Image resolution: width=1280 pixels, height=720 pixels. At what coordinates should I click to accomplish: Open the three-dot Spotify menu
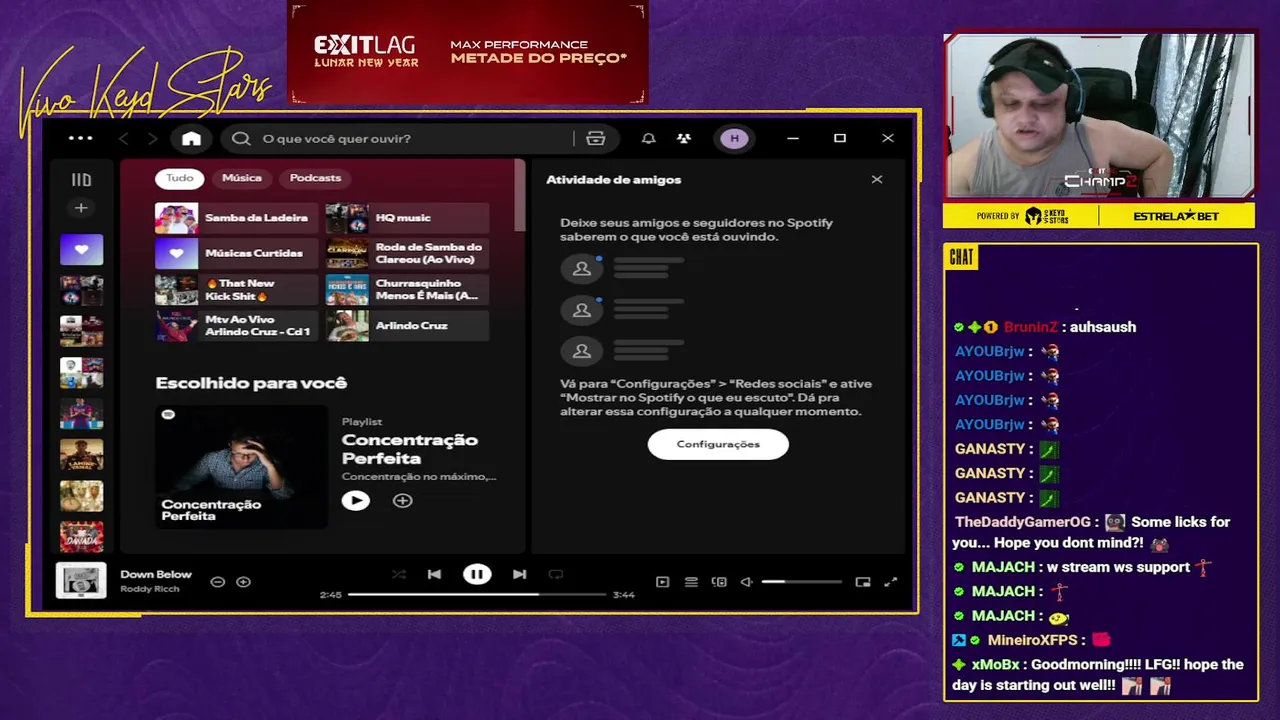click(81, 138)
